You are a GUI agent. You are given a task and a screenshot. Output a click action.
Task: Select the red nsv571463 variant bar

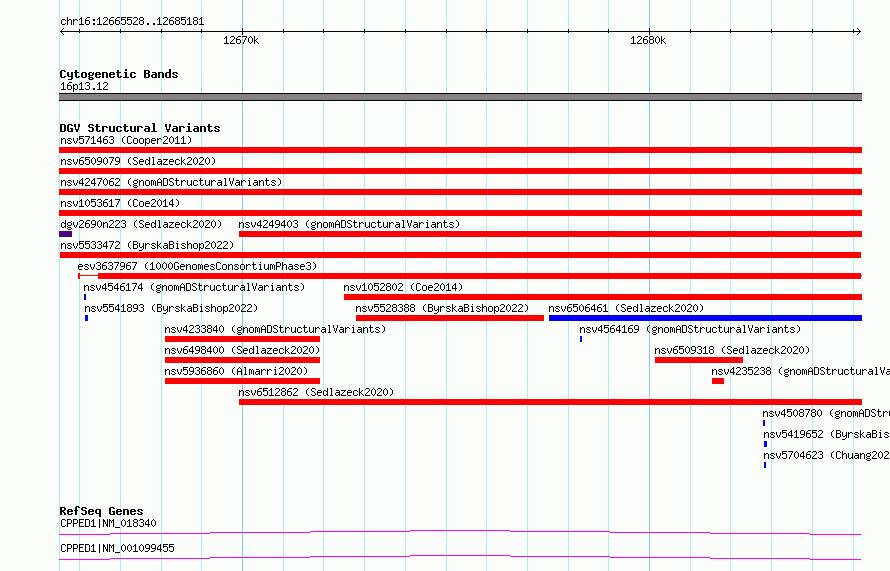click(461, 150)
